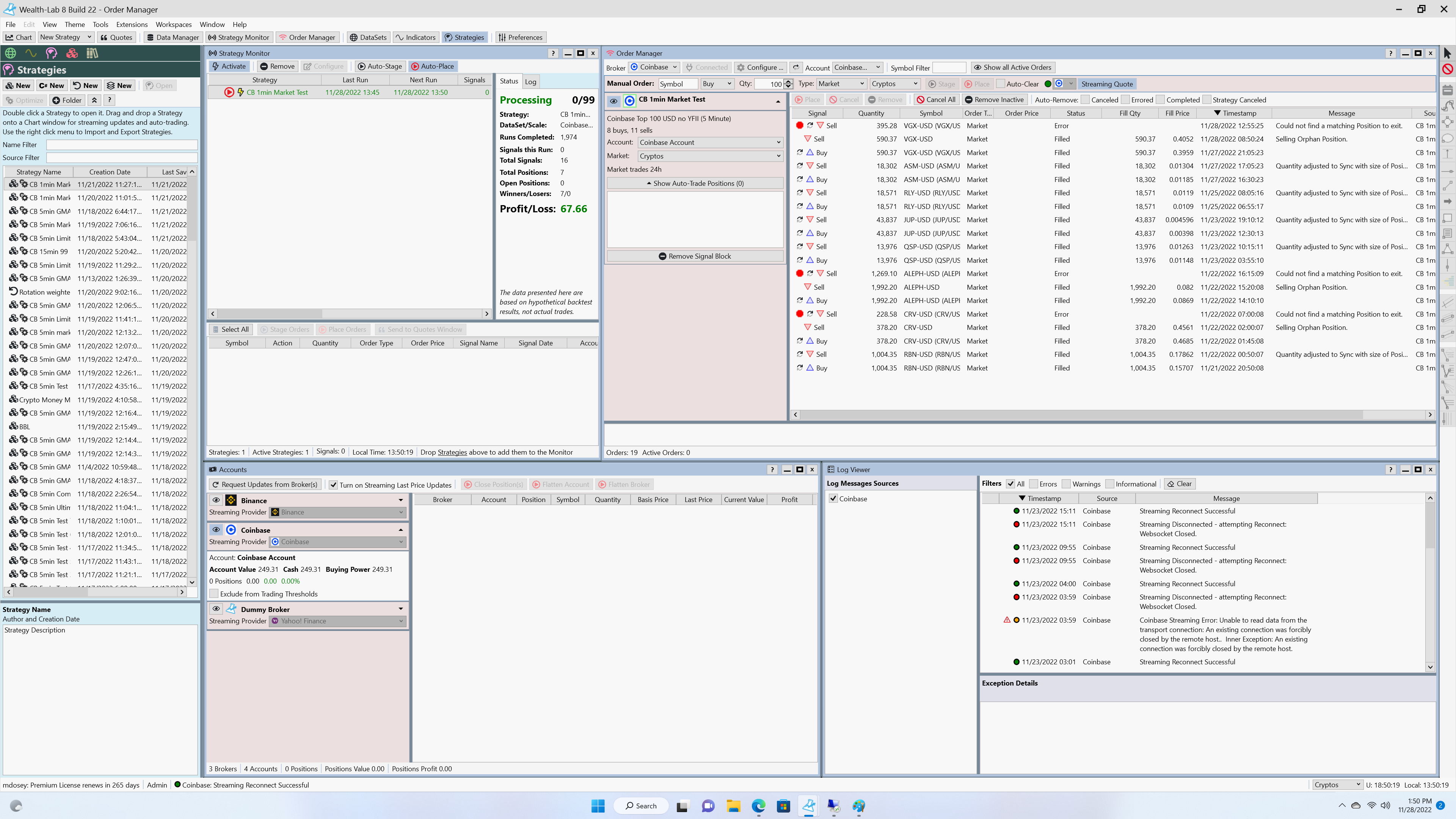The height and width of the screenshot is (819, 1456).
Task: Open DataSets from the toolbar
Action: pyautogui.click(x=368, y=37)
